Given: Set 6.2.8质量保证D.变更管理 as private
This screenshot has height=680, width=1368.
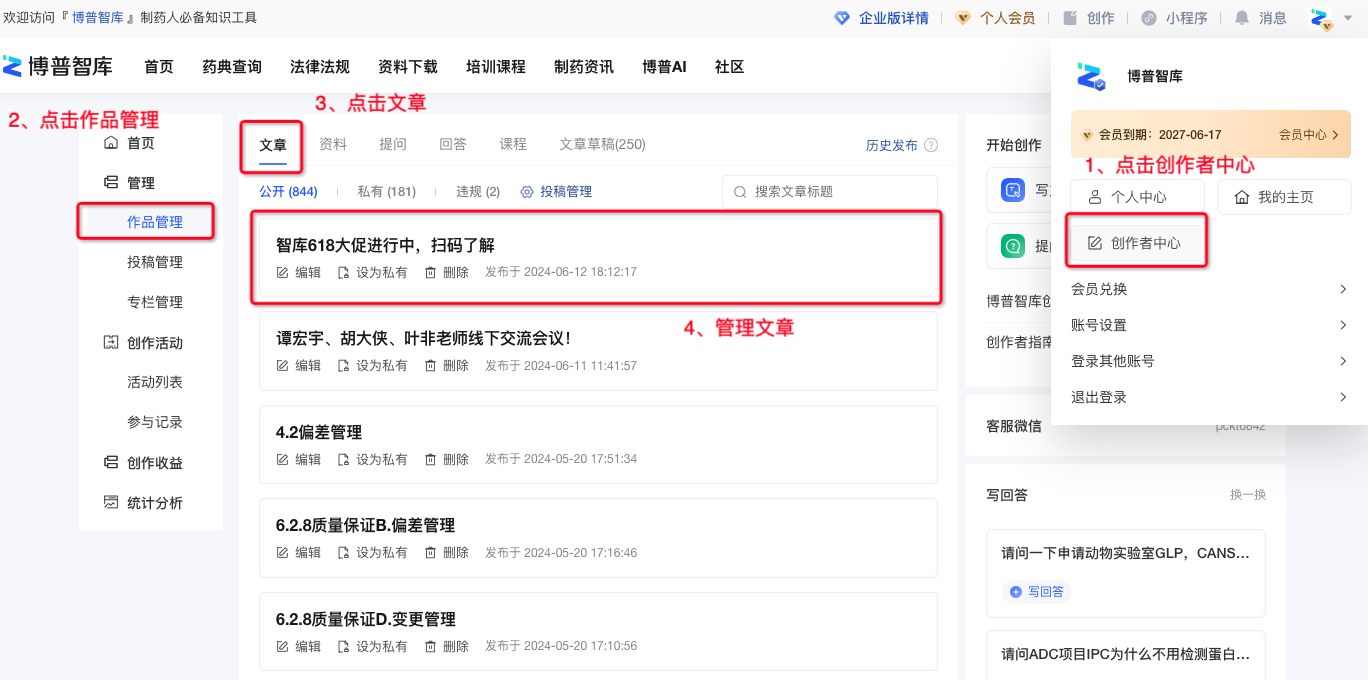Looking at the screenshot, I should (373, 646).
